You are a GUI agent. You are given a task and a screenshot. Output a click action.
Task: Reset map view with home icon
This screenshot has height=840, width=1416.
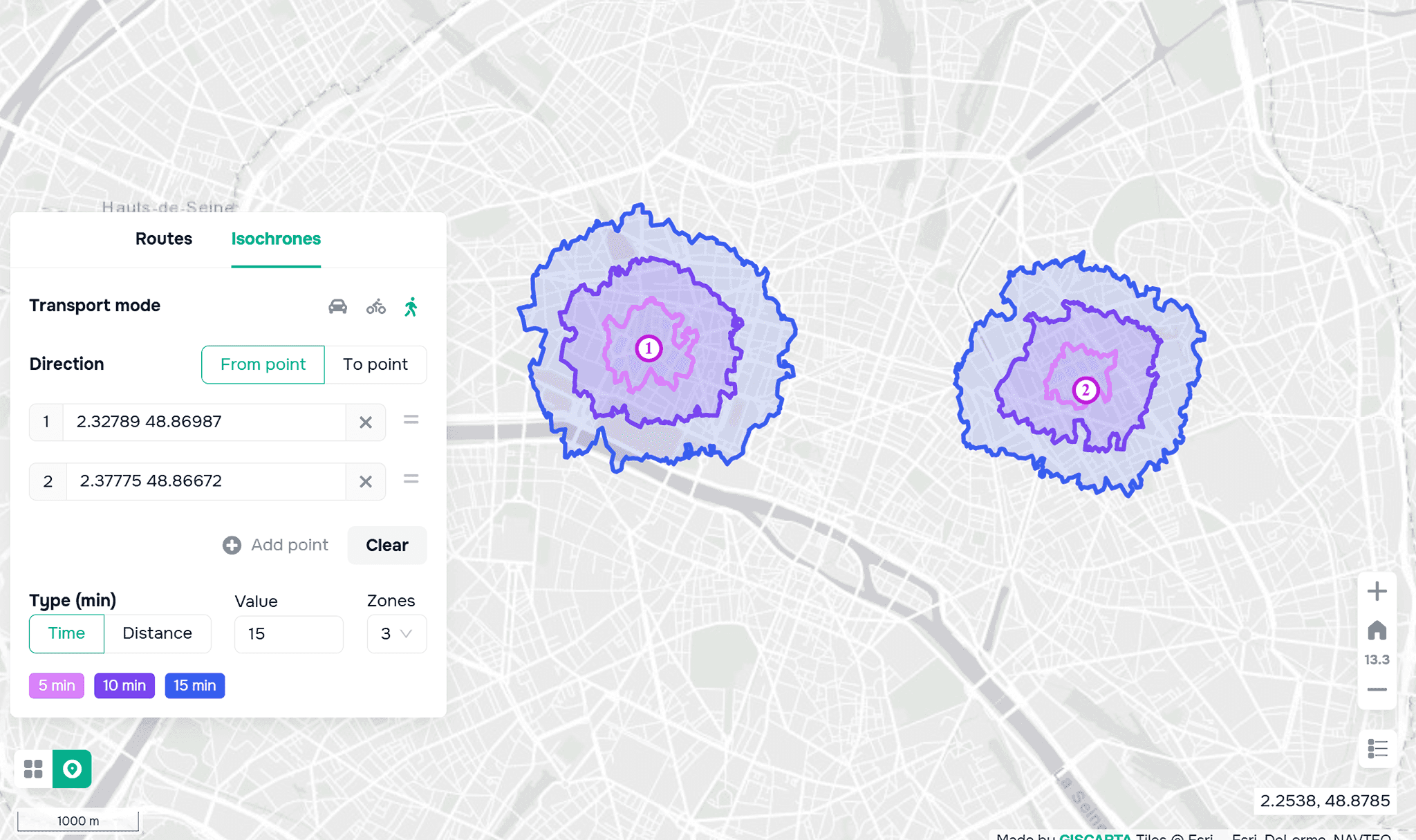click(x=1377, y=630)
